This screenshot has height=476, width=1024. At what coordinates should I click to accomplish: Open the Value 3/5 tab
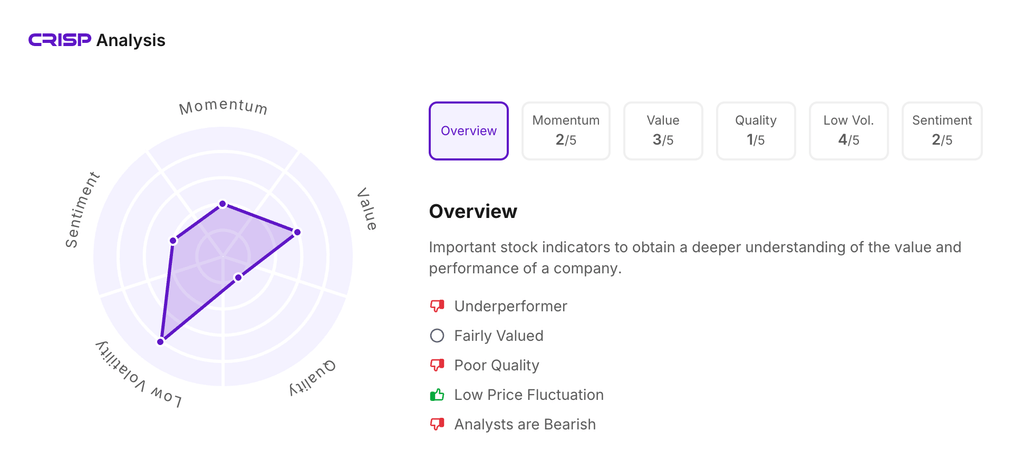(662, 131)
